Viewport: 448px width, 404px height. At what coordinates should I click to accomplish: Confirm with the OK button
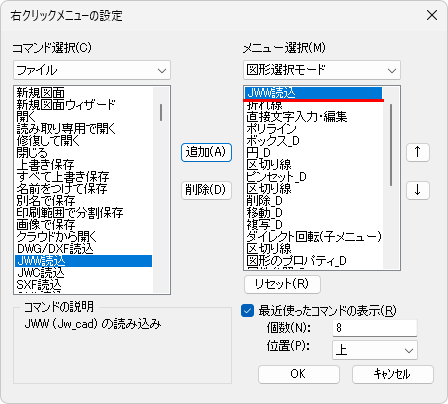(x=299, y=374)
